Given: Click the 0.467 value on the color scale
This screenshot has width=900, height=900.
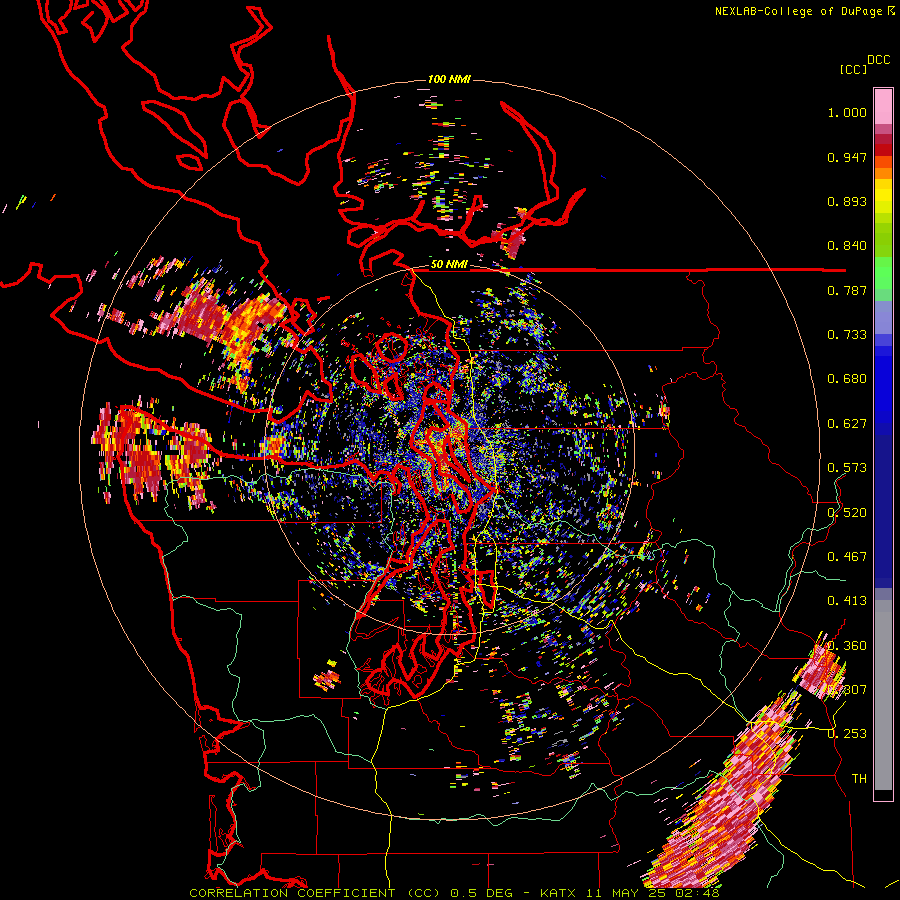Looking at the screenshot, I should pyautogui.click(x=847, y=557).
